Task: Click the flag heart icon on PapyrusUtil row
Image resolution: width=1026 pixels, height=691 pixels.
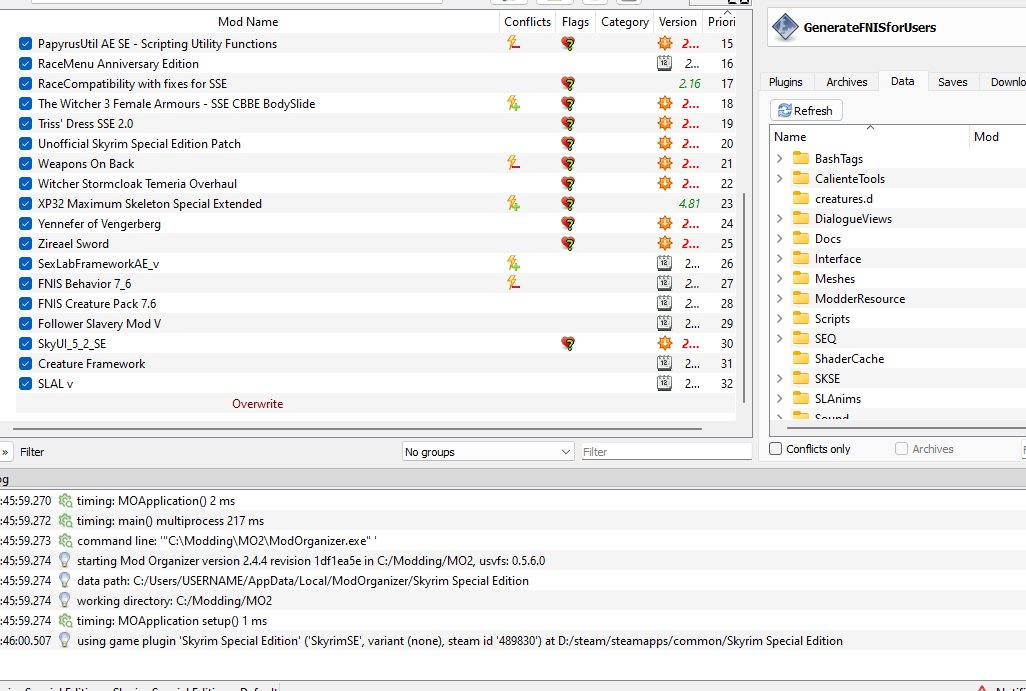Action: 568,44
